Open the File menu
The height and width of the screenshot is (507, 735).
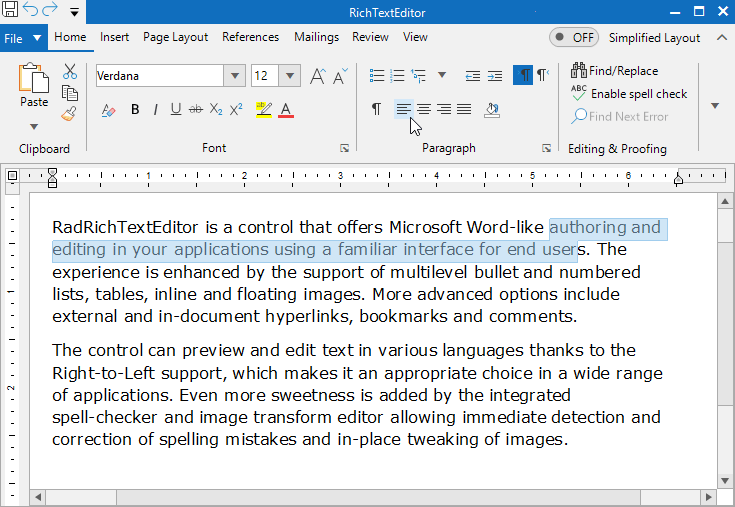23,38
